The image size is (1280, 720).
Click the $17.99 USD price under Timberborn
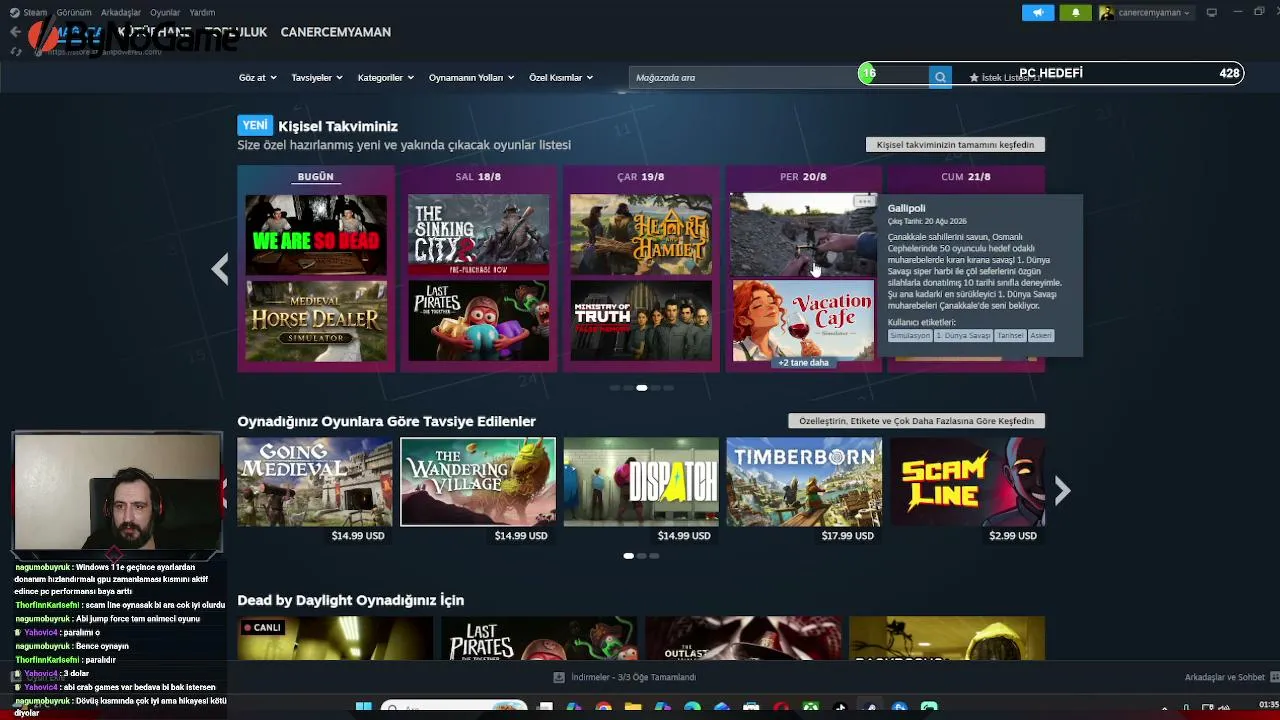click(847, 536)
